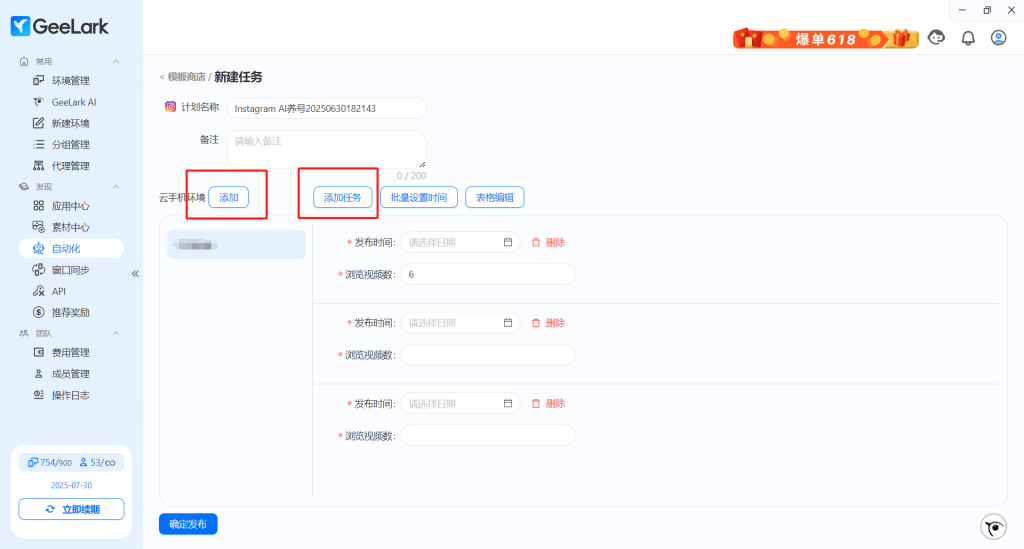Open the second 发布时间 date picker
The image size is (1024, 549).
[460, 323]
